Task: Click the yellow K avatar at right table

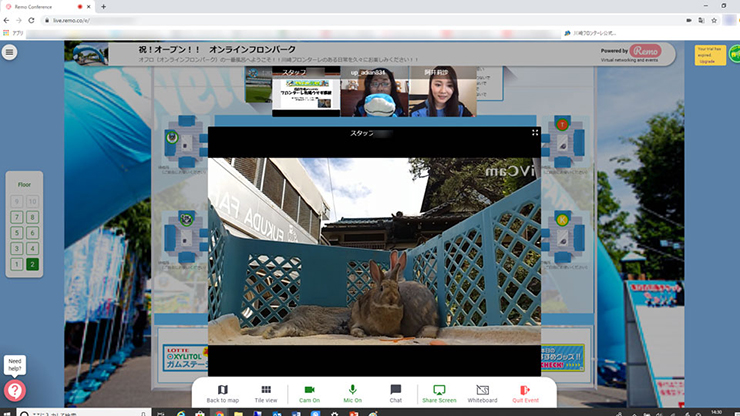Action: coord(562,220)
